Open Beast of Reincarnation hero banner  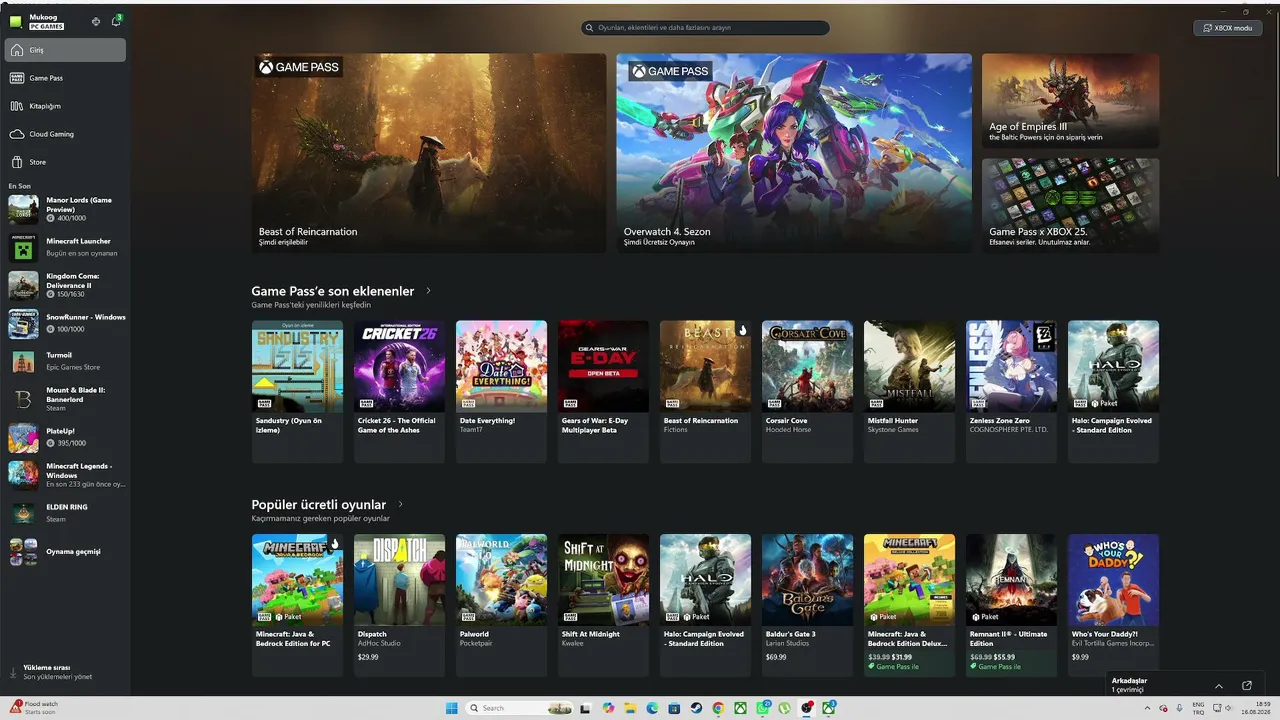click(429, 152)
